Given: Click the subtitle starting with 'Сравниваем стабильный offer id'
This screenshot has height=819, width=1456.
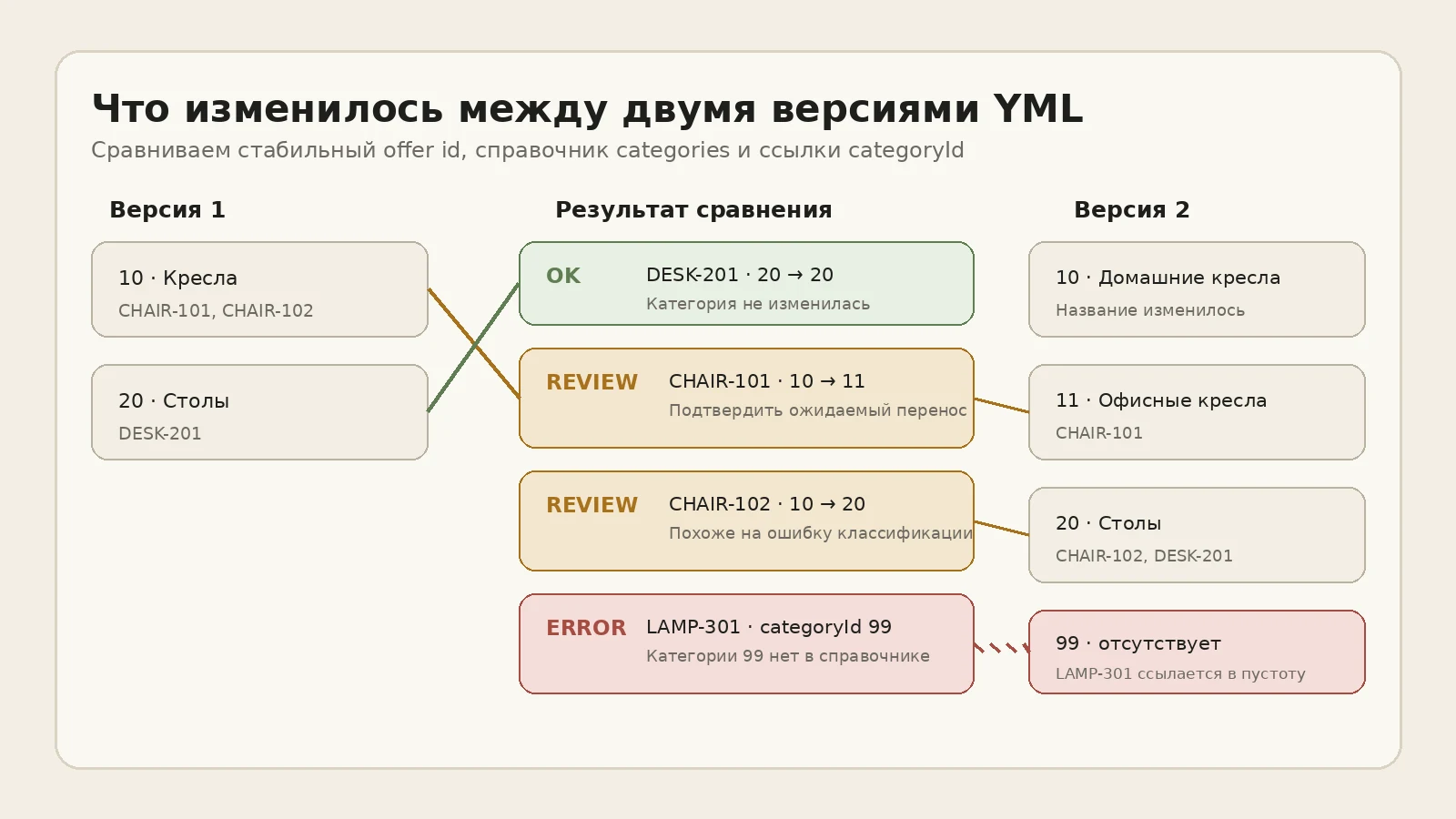Looking at the screenshot, I should [x=528, y=150].
